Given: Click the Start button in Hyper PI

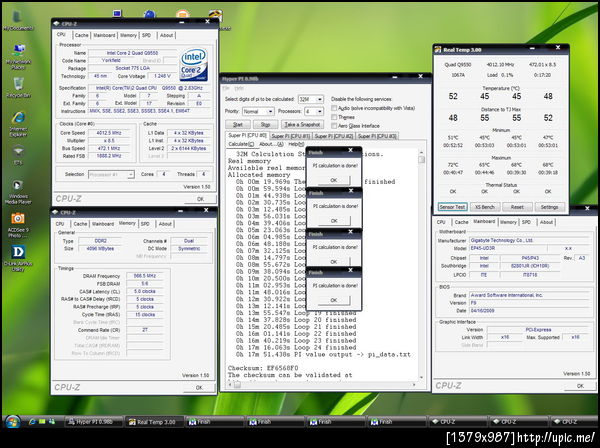Looking at the screenshot, I should click(238, 125).
